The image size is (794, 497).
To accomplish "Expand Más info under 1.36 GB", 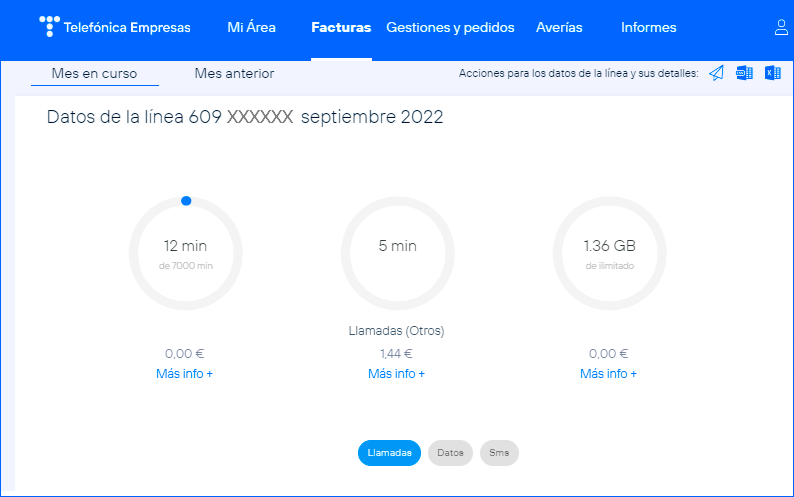I will pyautogui.click(x=609, y=373).
